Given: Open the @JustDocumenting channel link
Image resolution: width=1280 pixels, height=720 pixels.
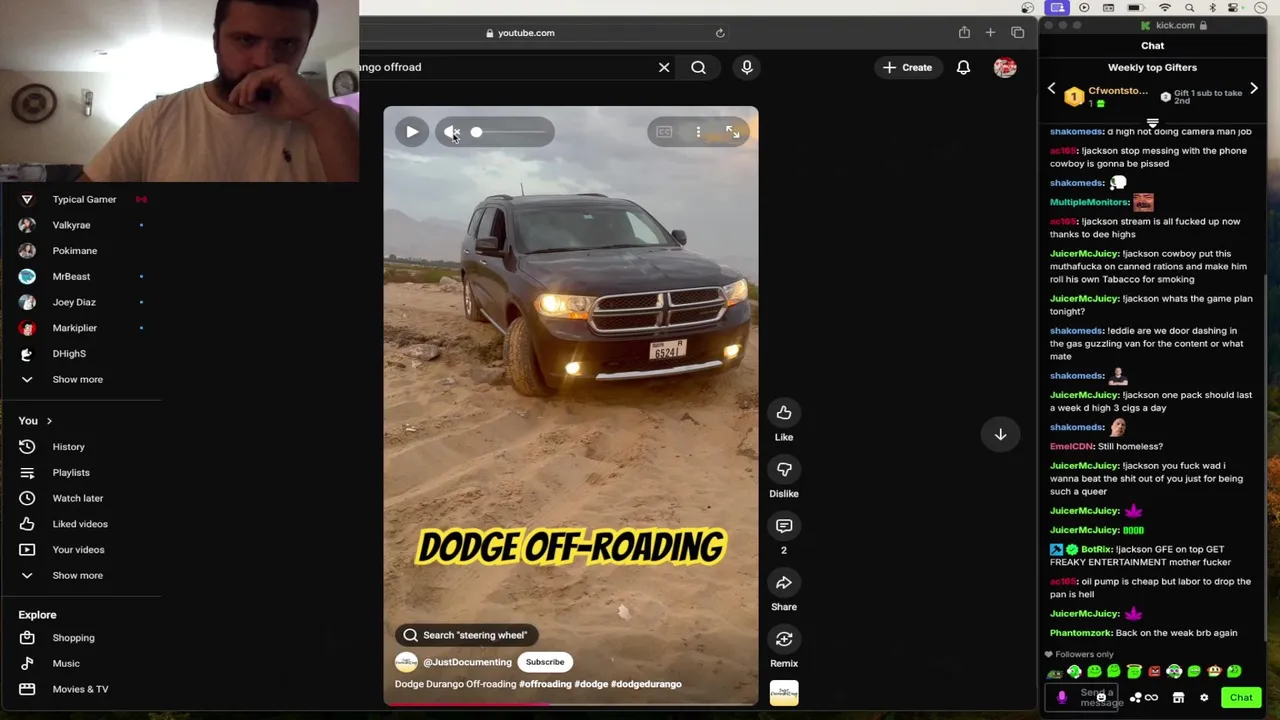Looking at the screenshot, I should 467,662.
